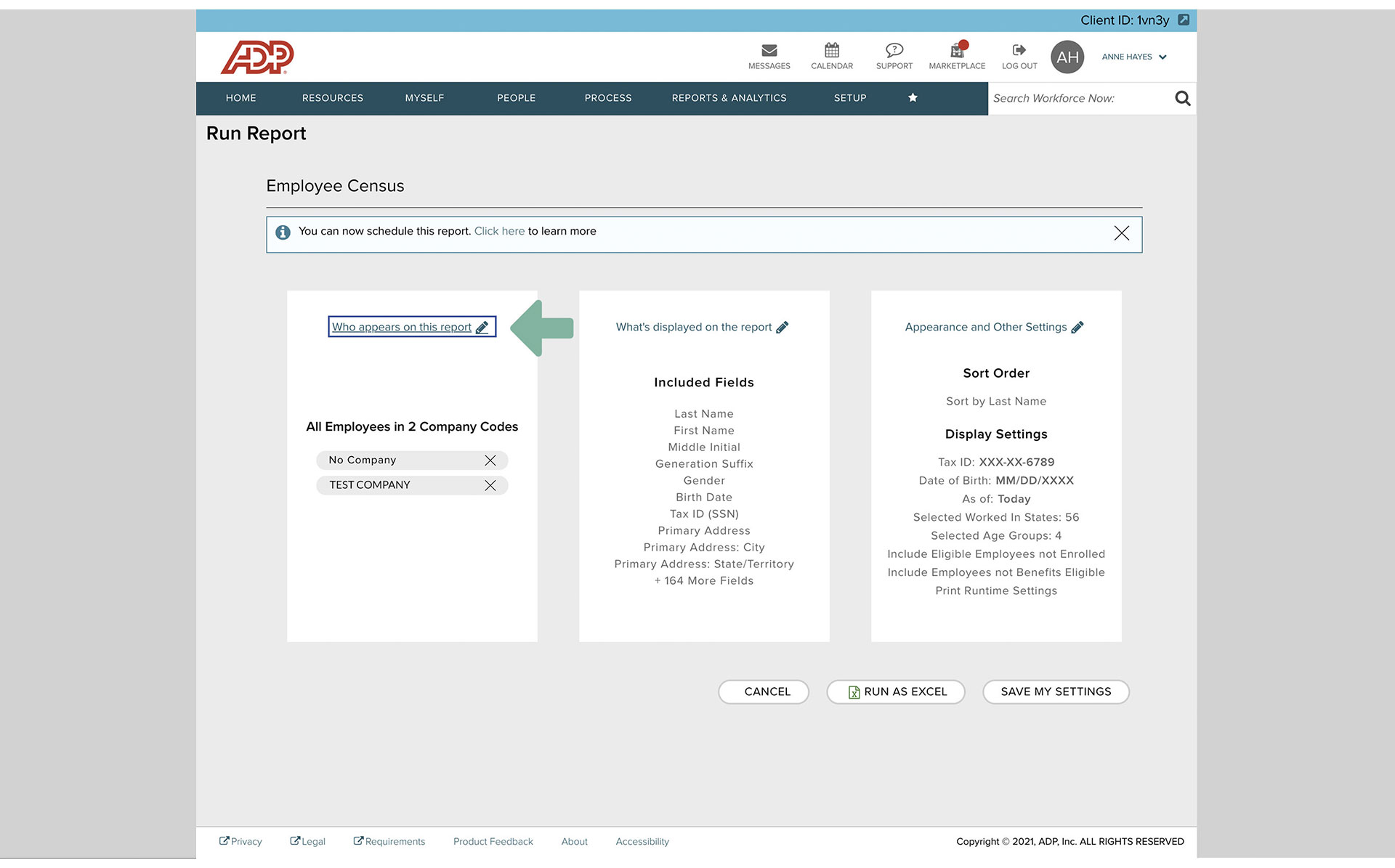Open the About footer link
This screenshot has width=1395, height=868.
click(x=574, y=841)
